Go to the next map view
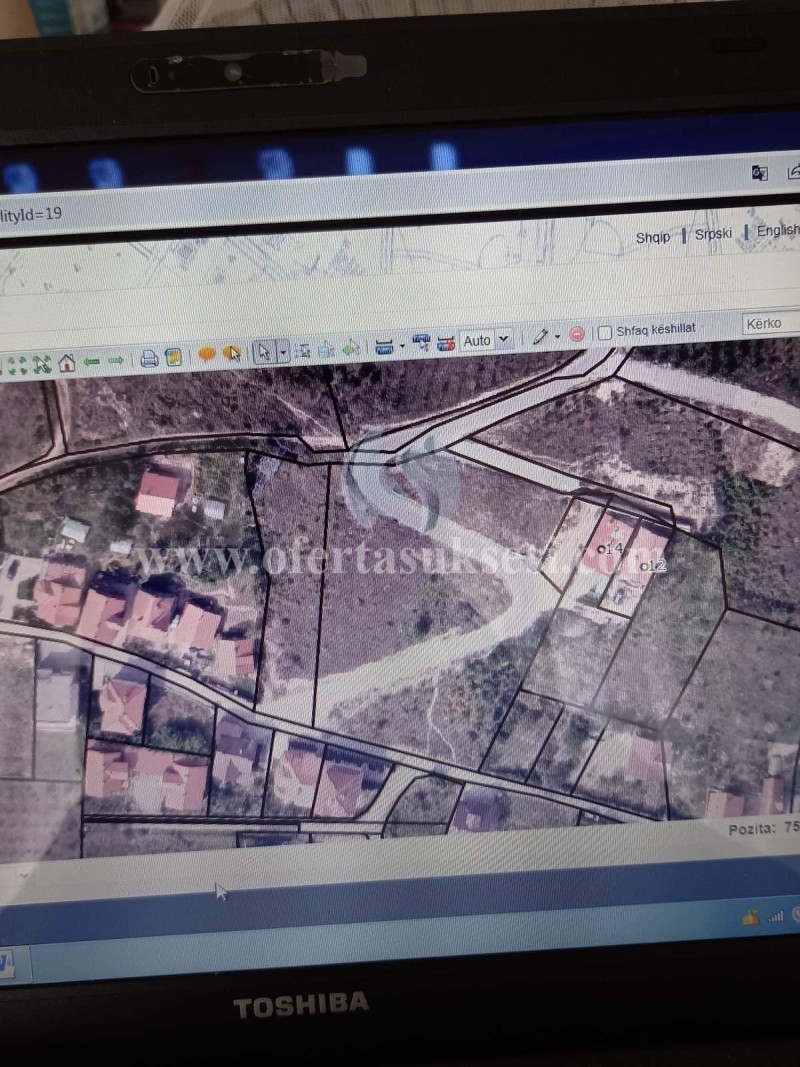Image resolution: width=800 pixels, height=1067 pixels. click(116, 360)
